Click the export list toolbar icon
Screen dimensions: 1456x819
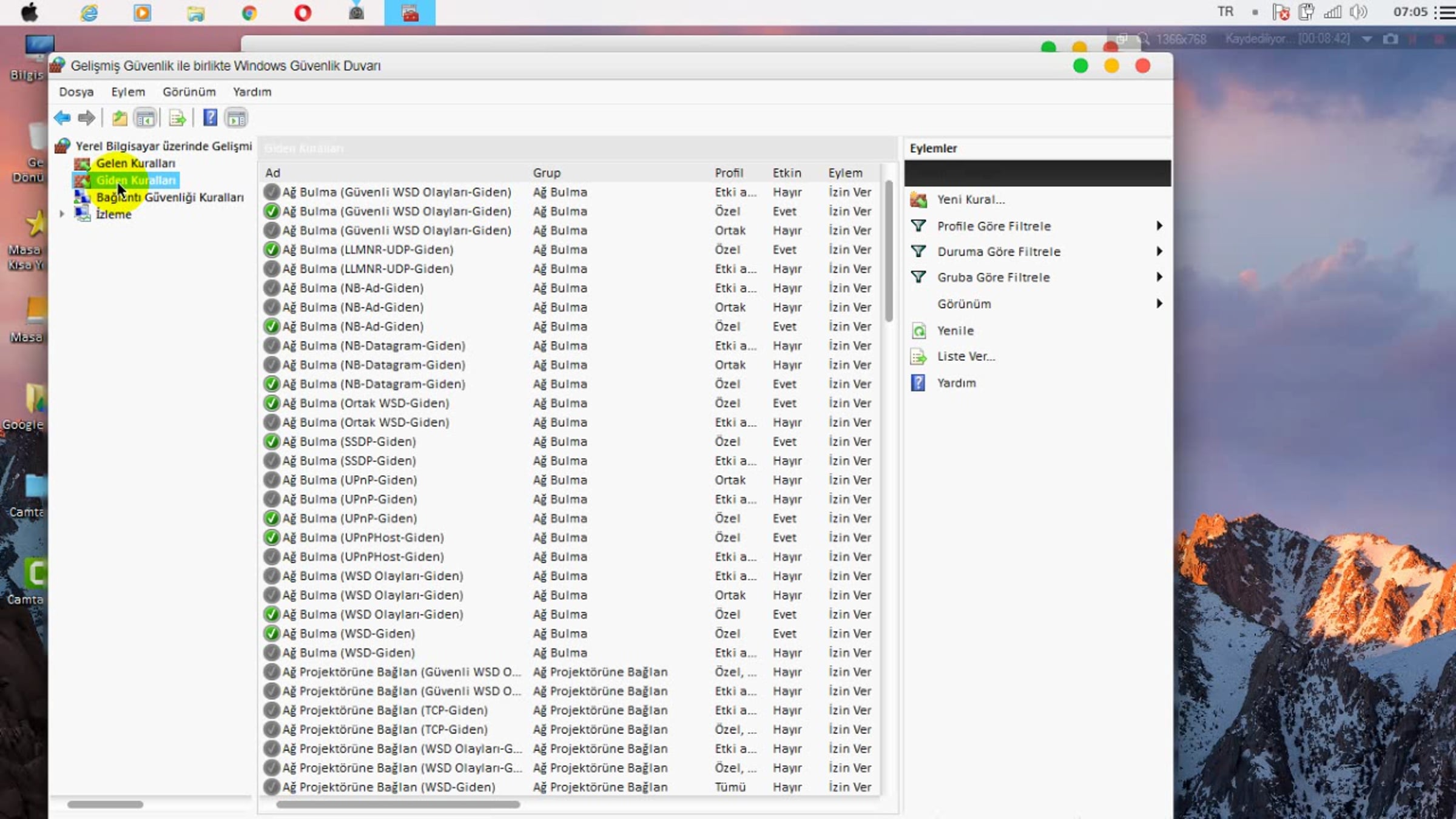(x=177, y=118)
